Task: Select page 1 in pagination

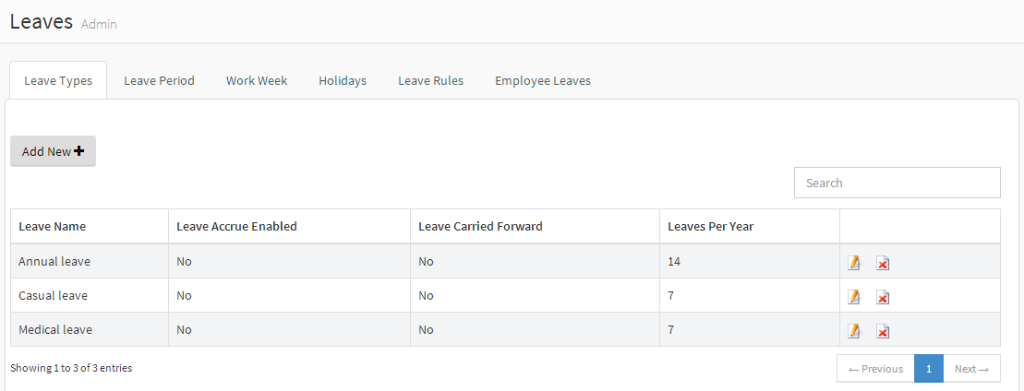Action: point(929,369)
